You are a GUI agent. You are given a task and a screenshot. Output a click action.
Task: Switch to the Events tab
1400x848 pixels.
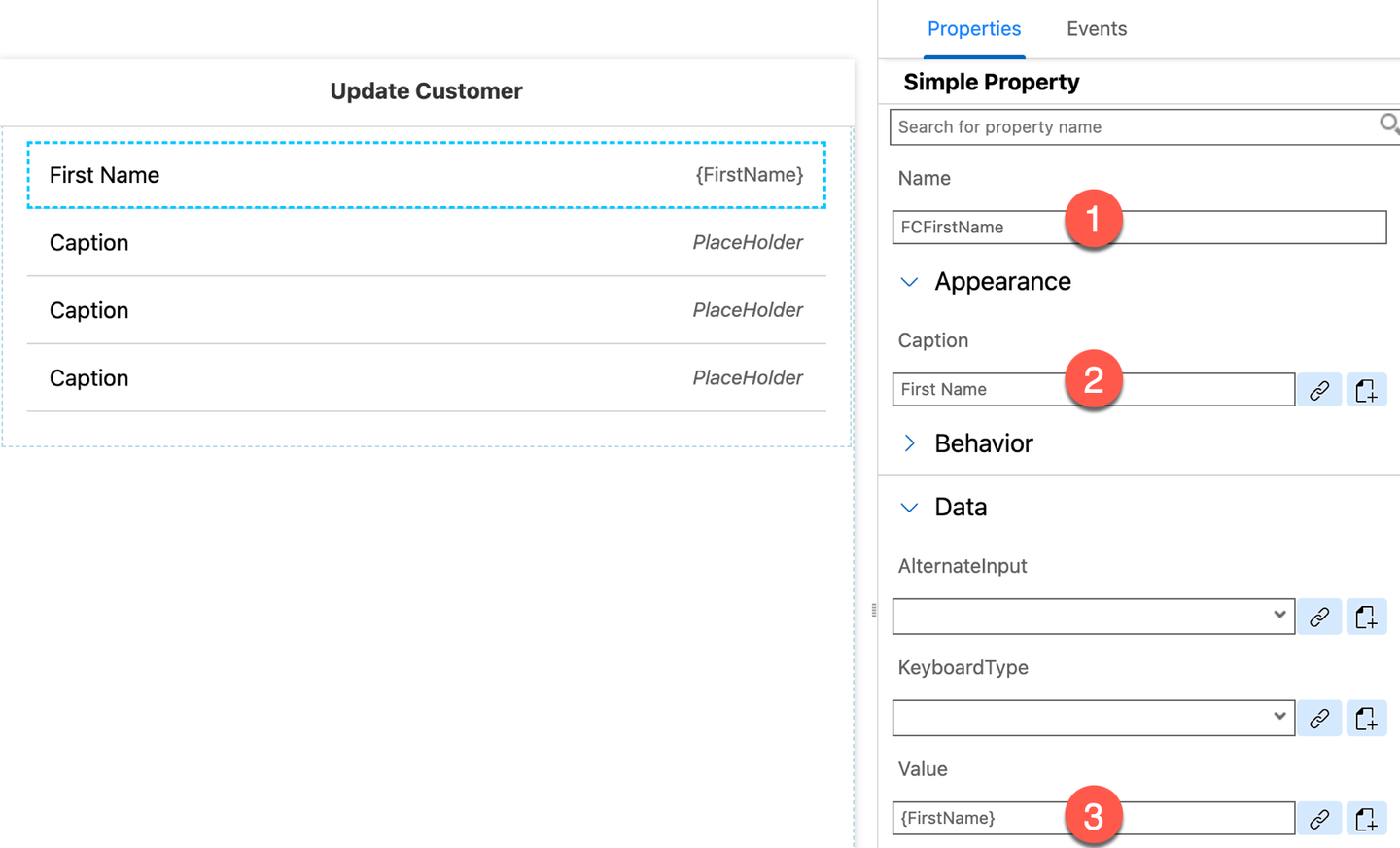coord(1097,29)
